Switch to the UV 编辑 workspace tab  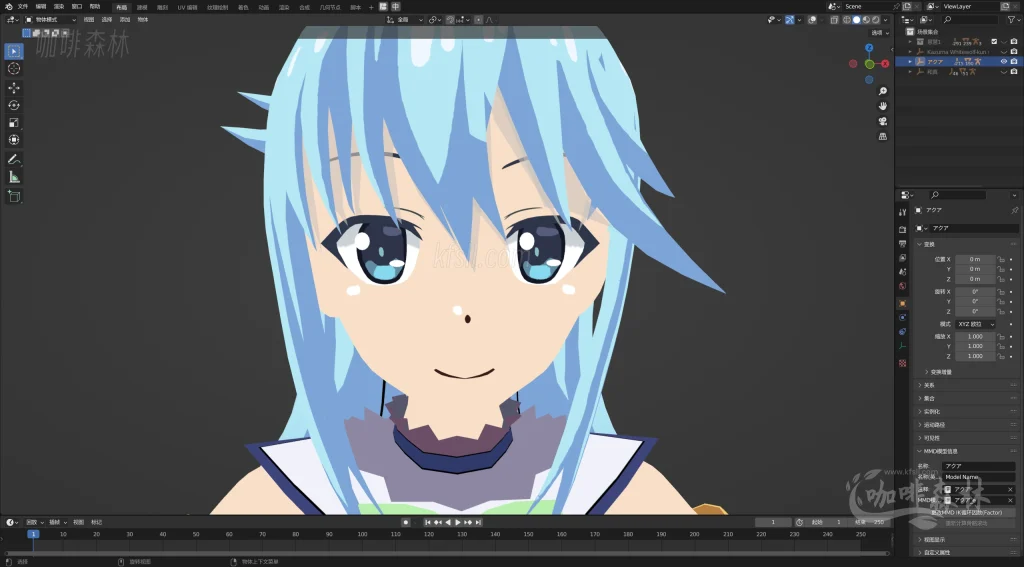(187, 7)
